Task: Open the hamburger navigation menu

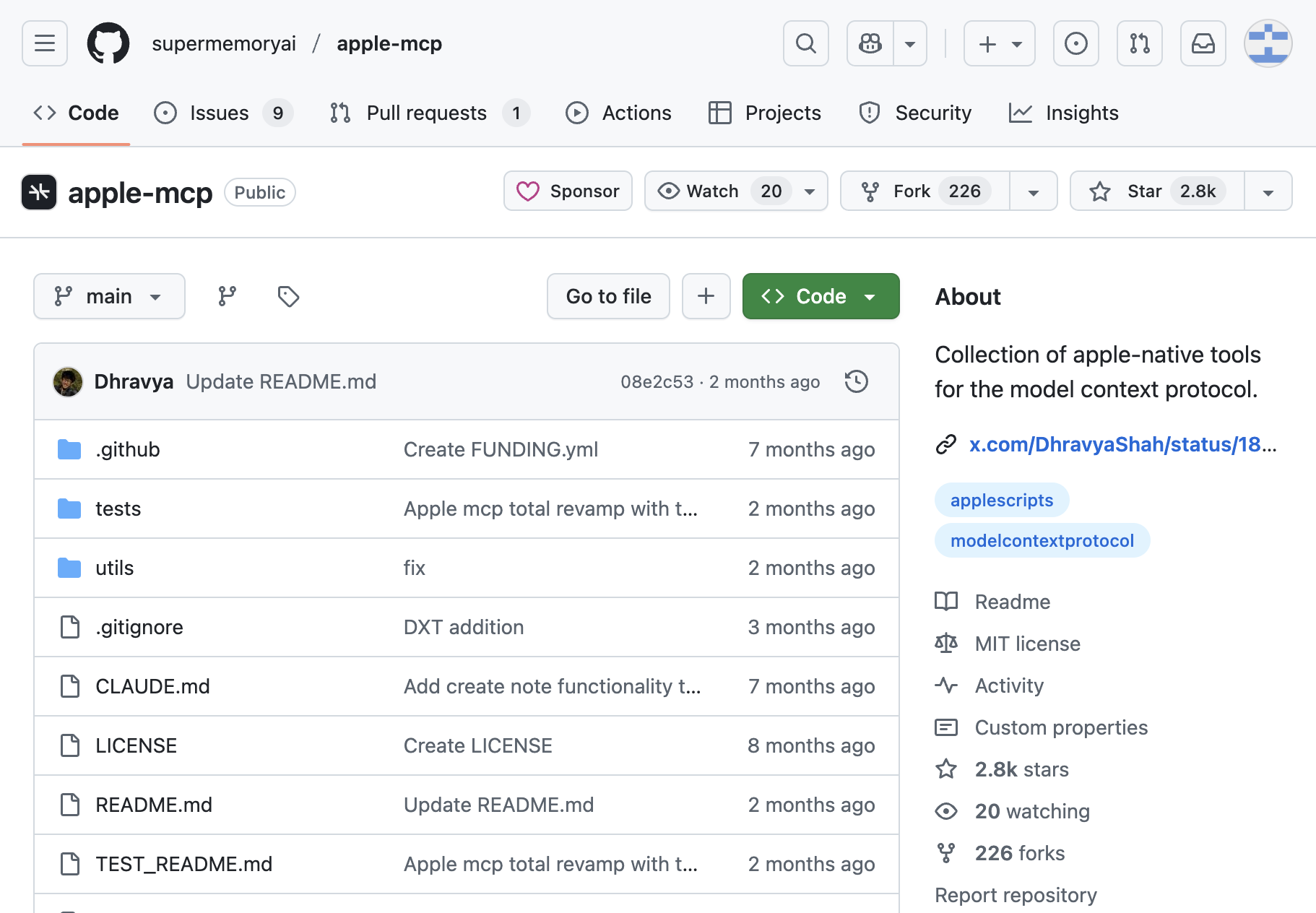Action: 45,43
